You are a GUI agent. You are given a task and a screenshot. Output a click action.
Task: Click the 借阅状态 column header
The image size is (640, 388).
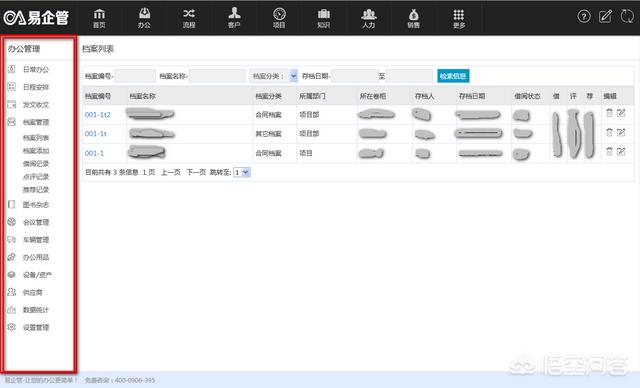tap(527, 96)
